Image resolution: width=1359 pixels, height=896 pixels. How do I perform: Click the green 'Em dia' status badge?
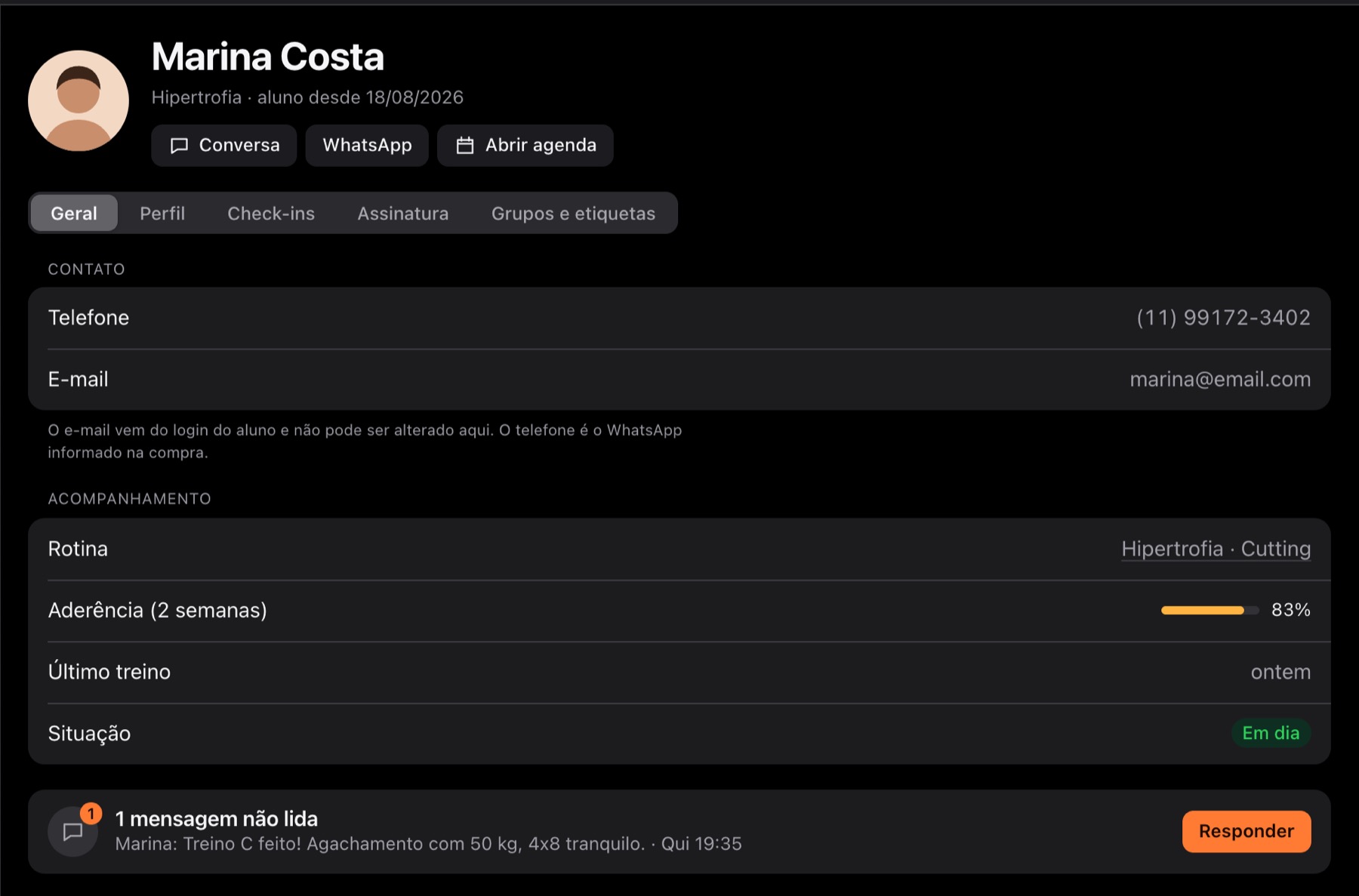coord(1271,733)
